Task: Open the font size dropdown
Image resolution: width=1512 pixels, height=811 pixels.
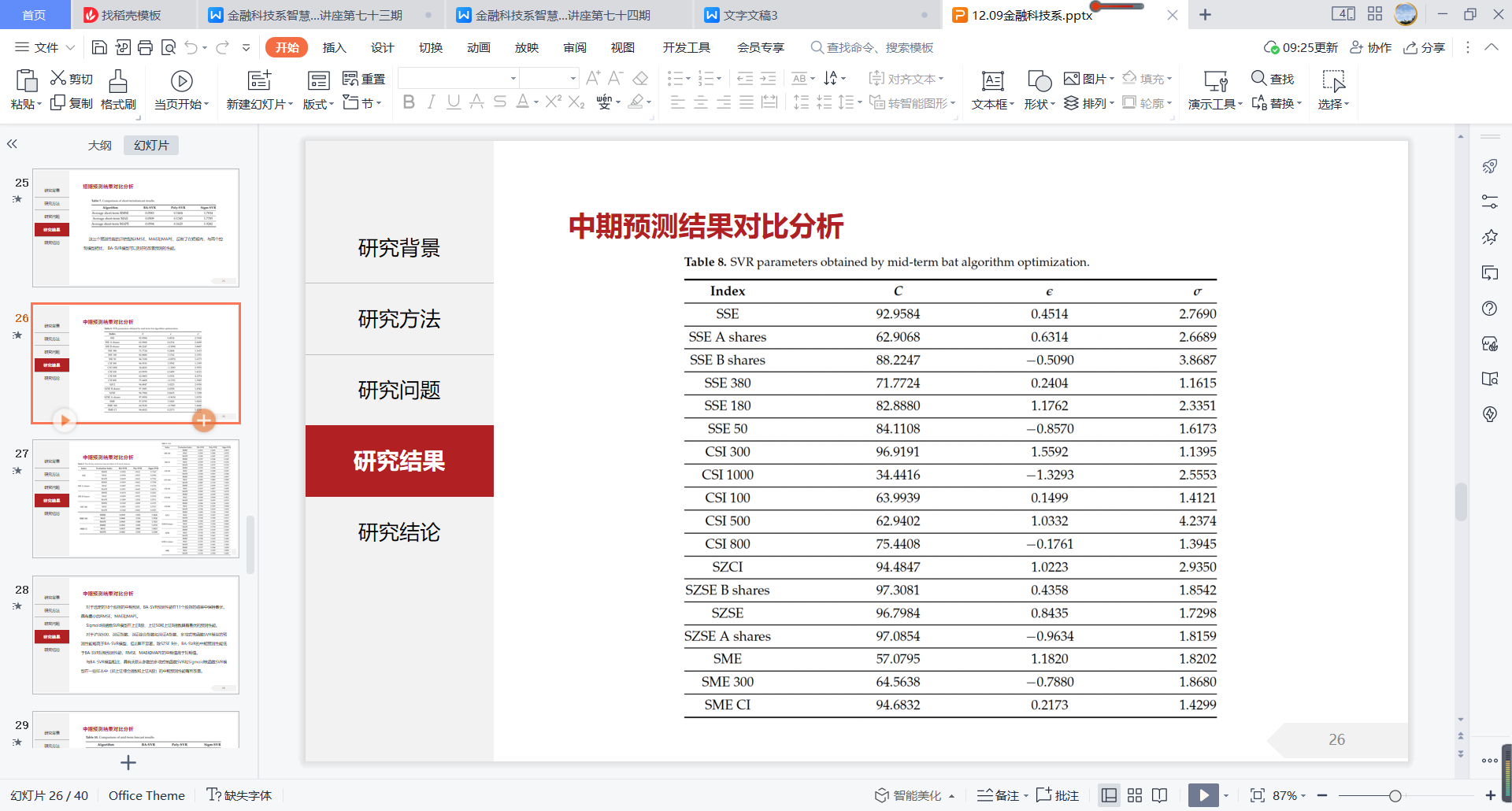Action: (573, 78)
